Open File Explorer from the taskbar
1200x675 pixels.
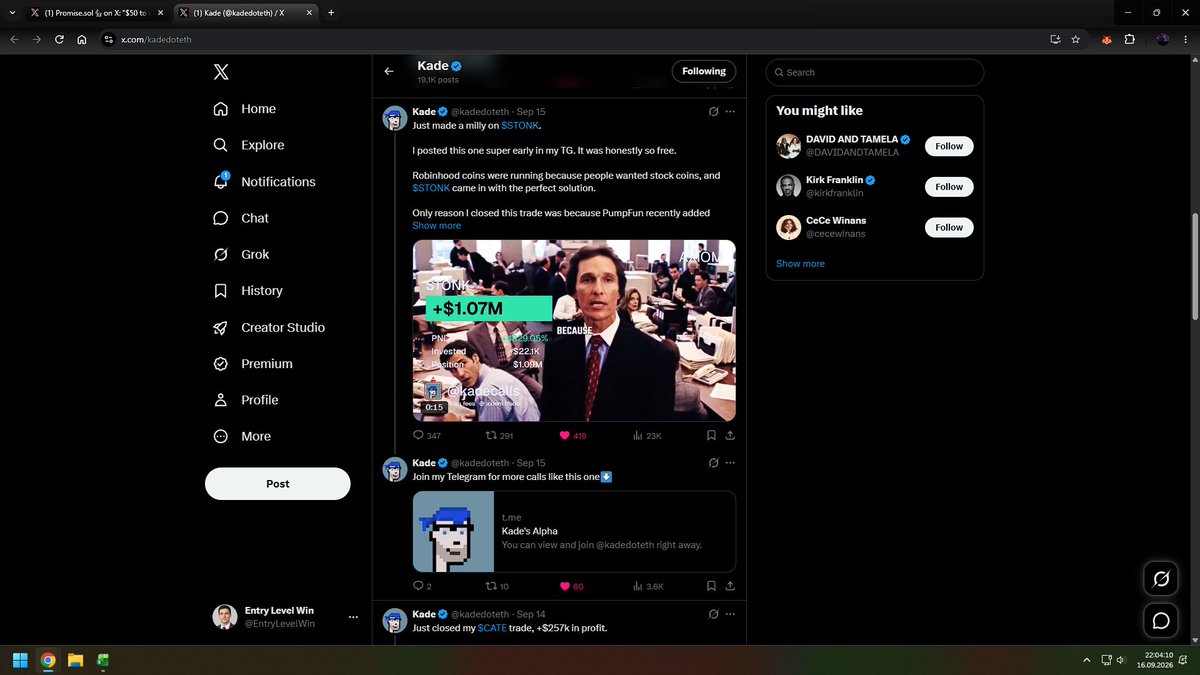click(x=75, y=660)
